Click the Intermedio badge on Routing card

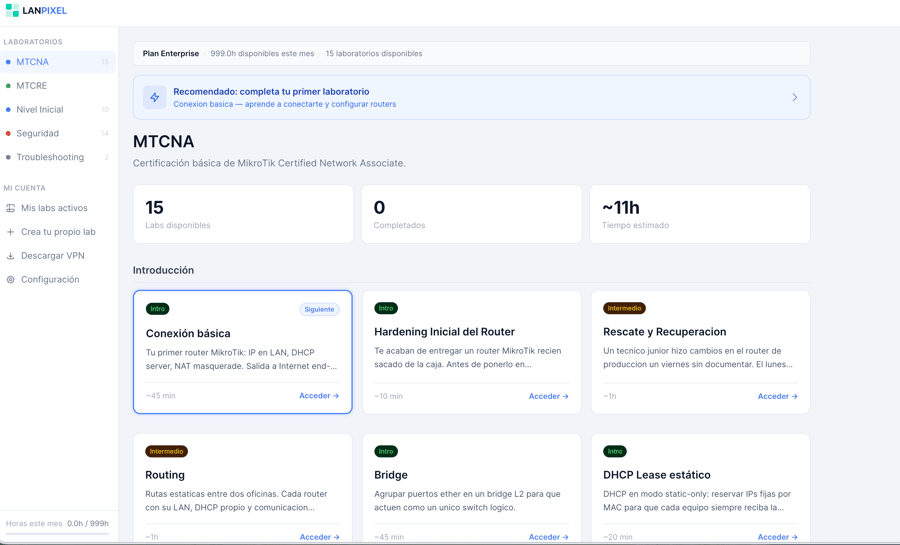point(166,451)
